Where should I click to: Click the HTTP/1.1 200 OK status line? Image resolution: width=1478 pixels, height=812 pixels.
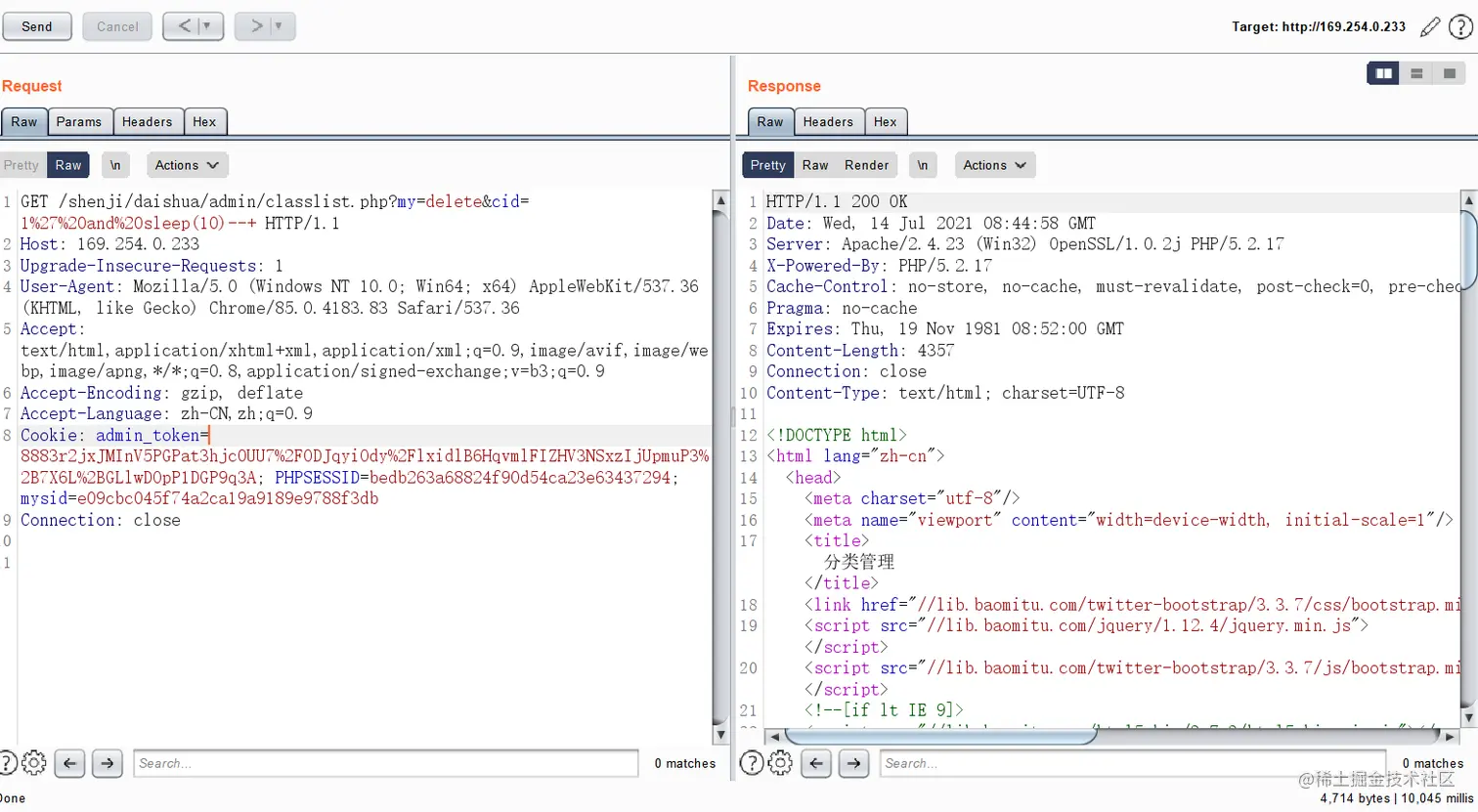click(837, 201)
